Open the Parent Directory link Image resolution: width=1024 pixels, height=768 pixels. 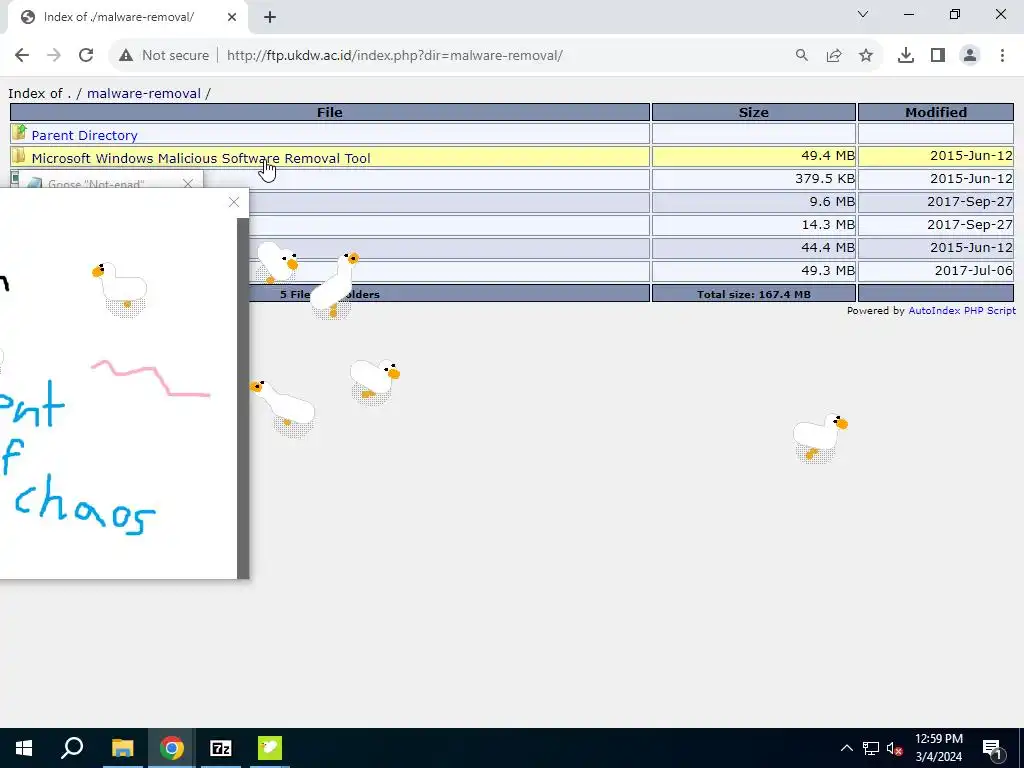click(84, 135)
